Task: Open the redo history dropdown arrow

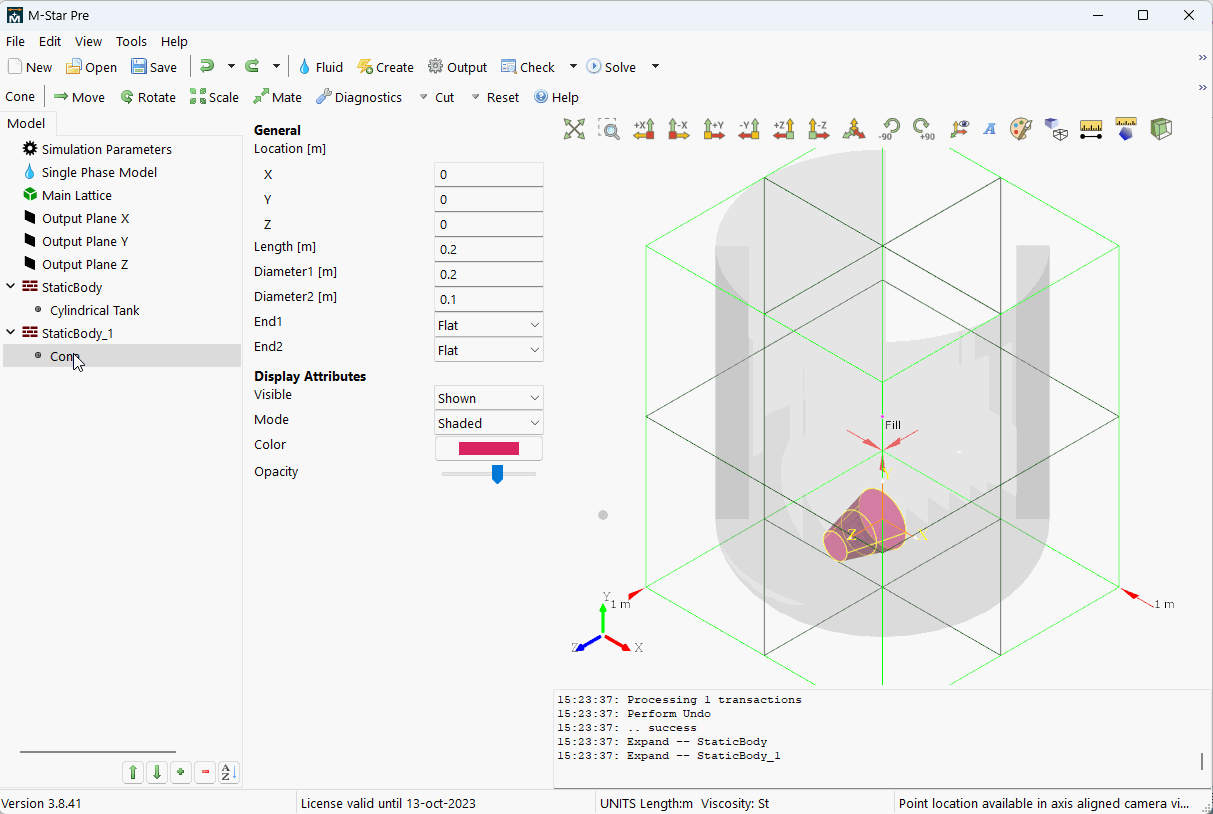Action: (276, 66)
